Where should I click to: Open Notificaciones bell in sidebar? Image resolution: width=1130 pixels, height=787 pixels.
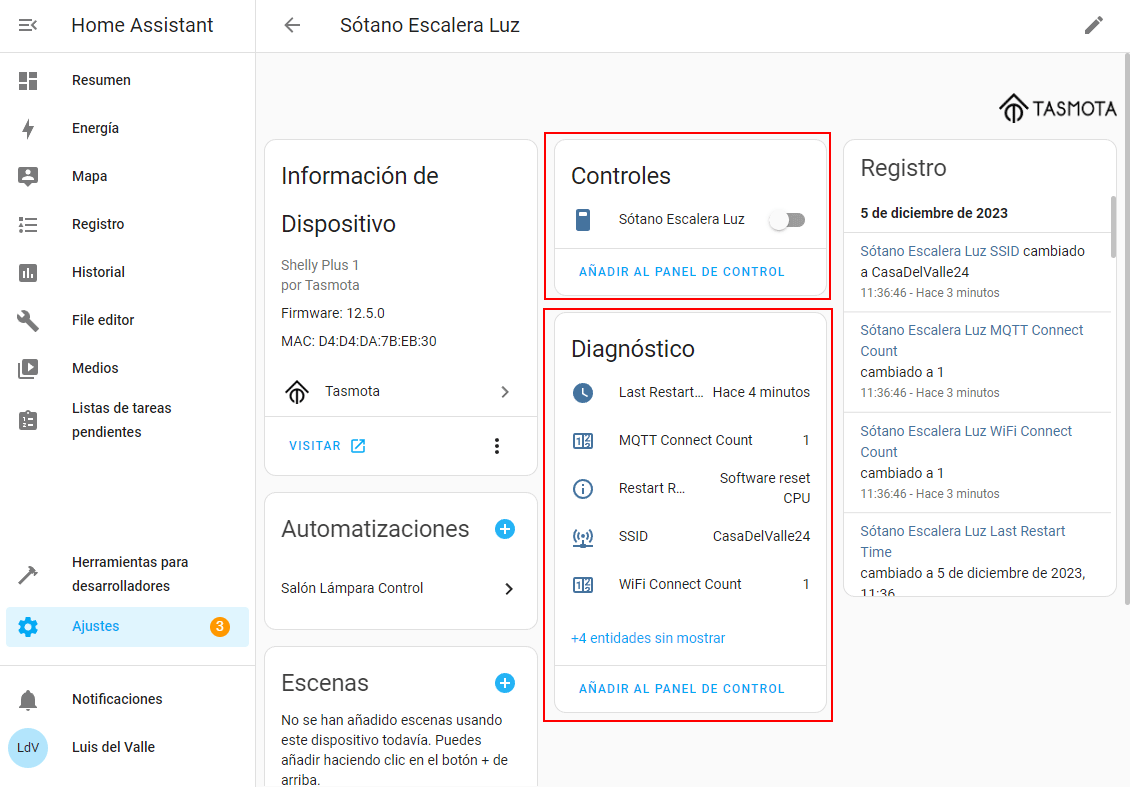(28, 699)
